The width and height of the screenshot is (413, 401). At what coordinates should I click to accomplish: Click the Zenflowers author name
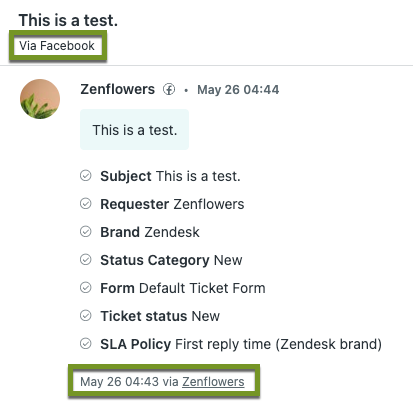(x=118, y=89)
